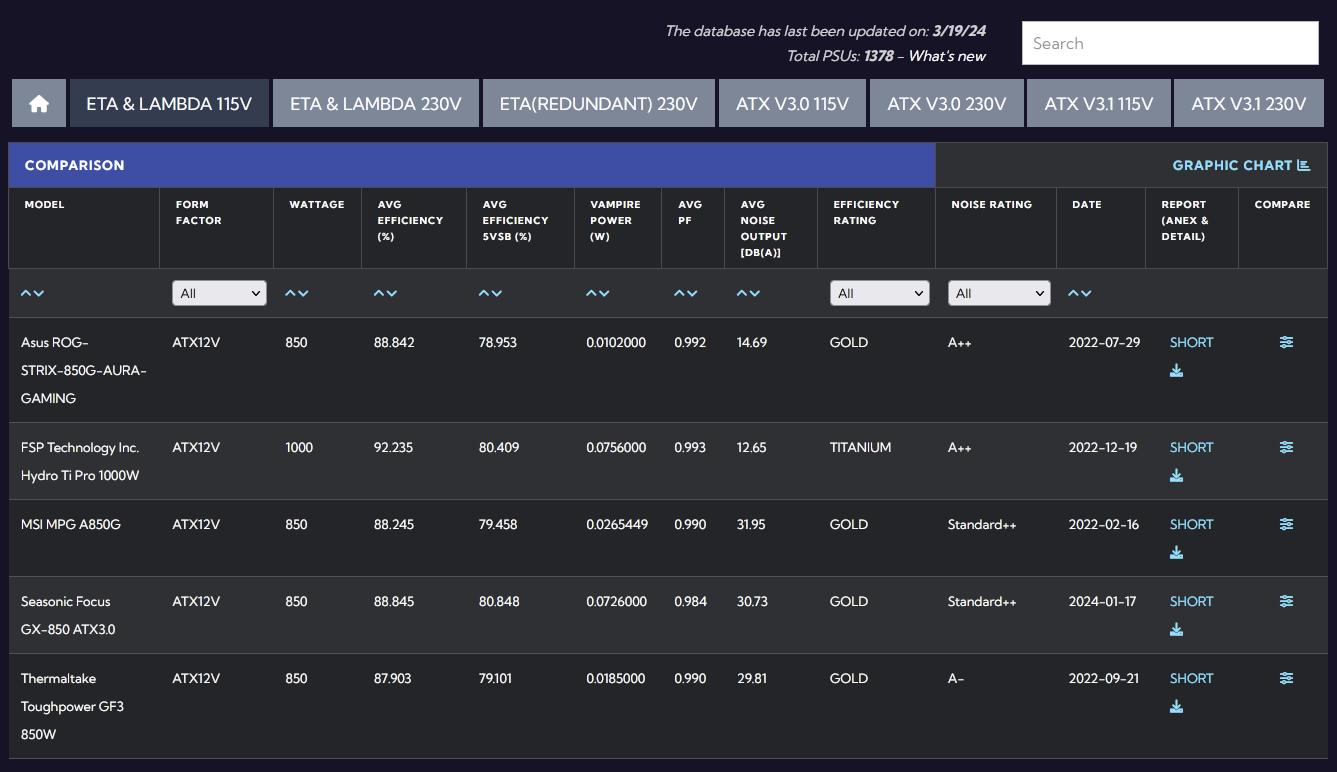1337x772 pixels.
Task: Sort Date ascending with up arrow
Action: pos(1074,293)
